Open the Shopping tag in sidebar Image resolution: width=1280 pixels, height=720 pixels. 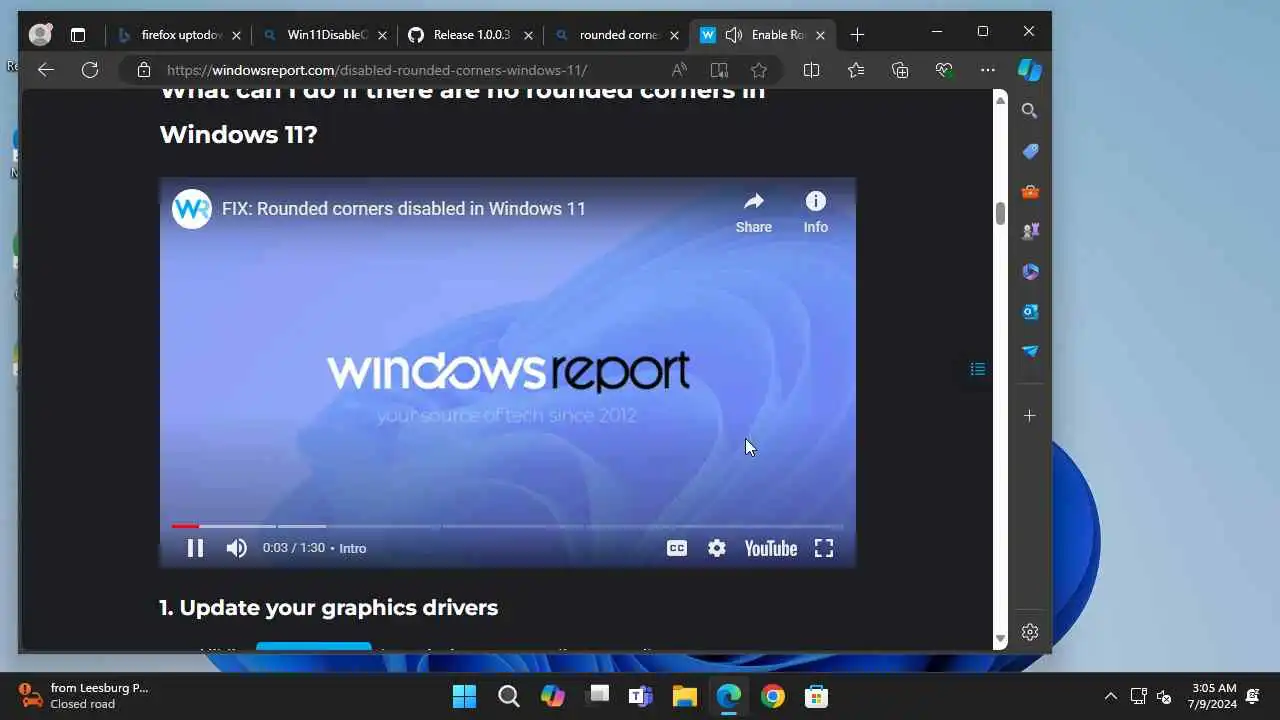(1030, 151)
